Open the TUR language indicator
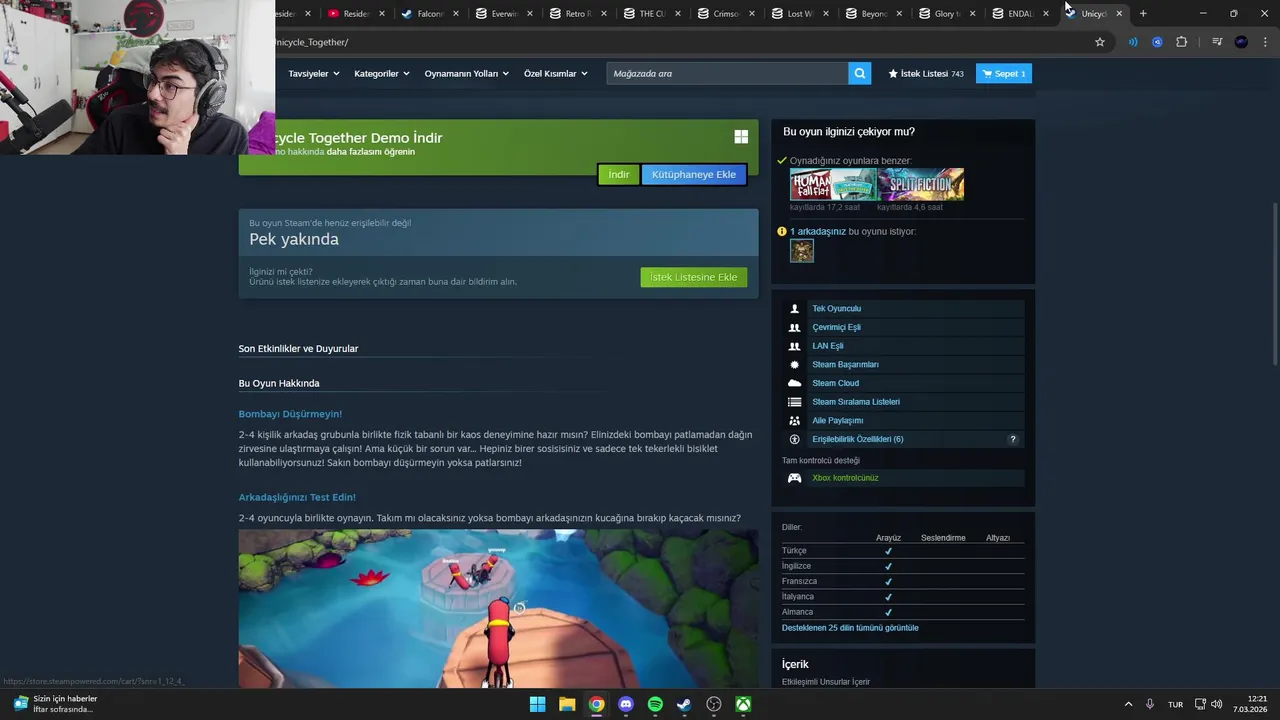Image resolution: width=1280 pixels, height=720 pixels. (1176, 704)
